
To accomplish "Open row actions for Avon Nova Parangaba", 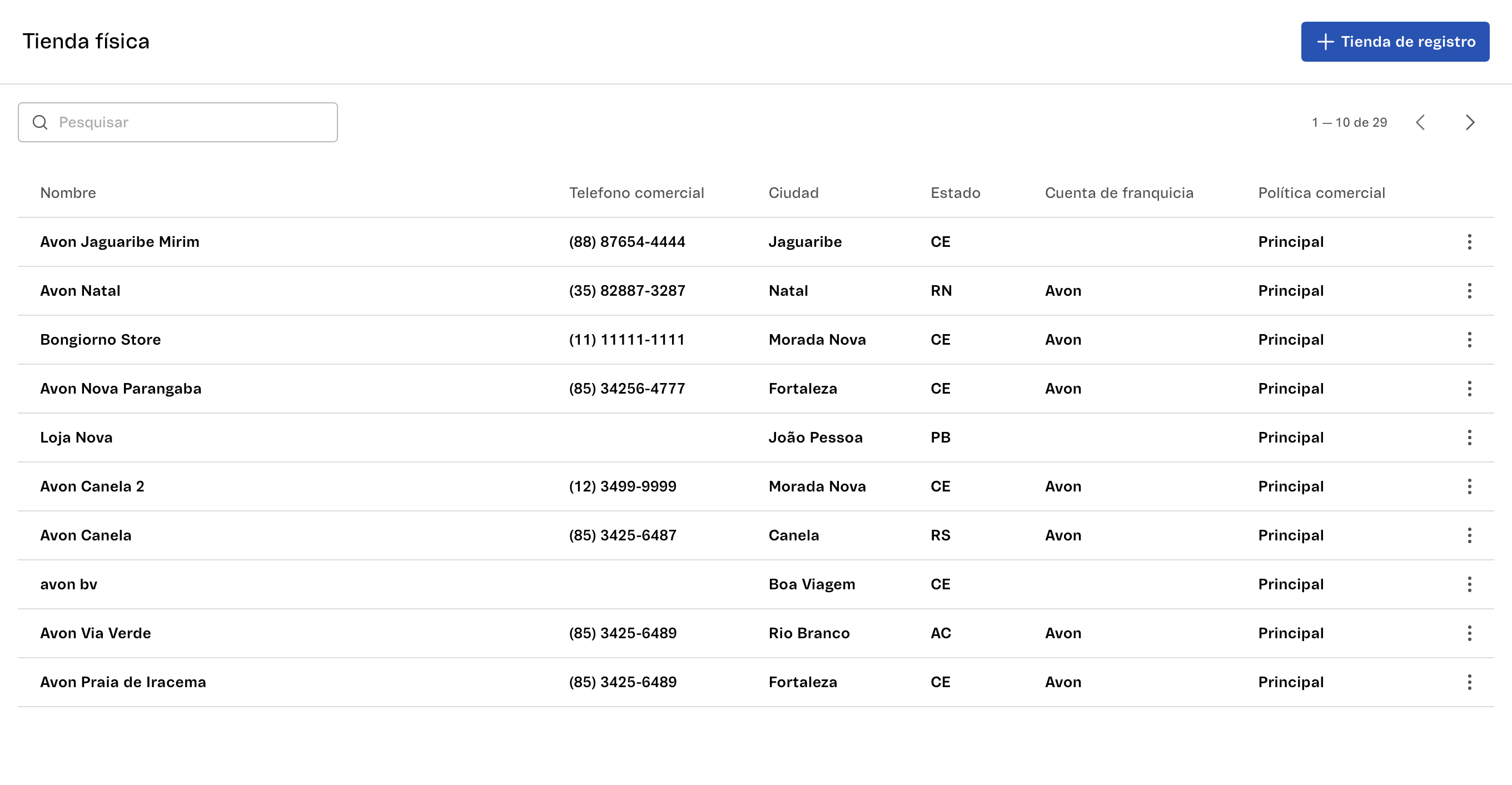I will pyautogui.click(x=1469, y=389).
